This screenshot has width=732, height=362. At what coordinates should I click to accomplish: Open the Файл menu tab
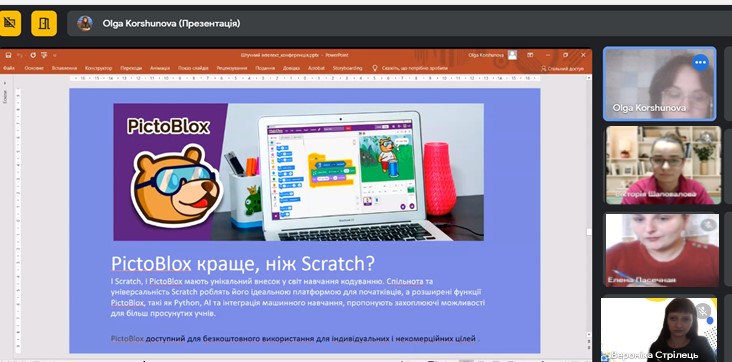[9, 68]
